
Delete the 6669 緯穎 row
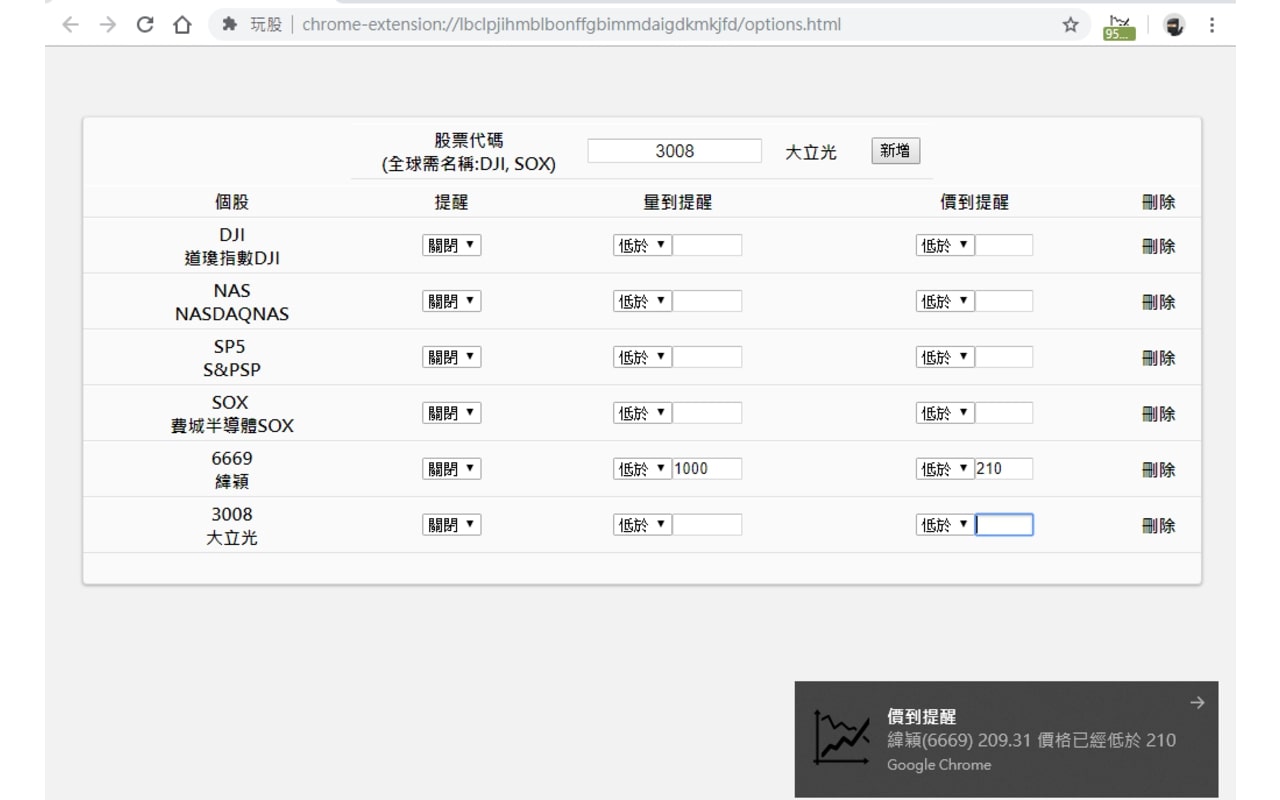1158,471
